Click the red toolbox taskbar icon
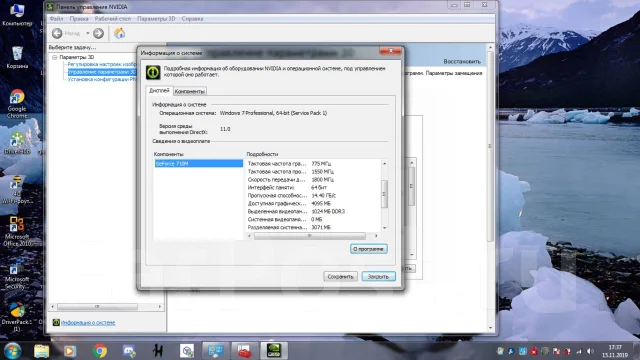The image size is (640, 360). tap(244, 351)
